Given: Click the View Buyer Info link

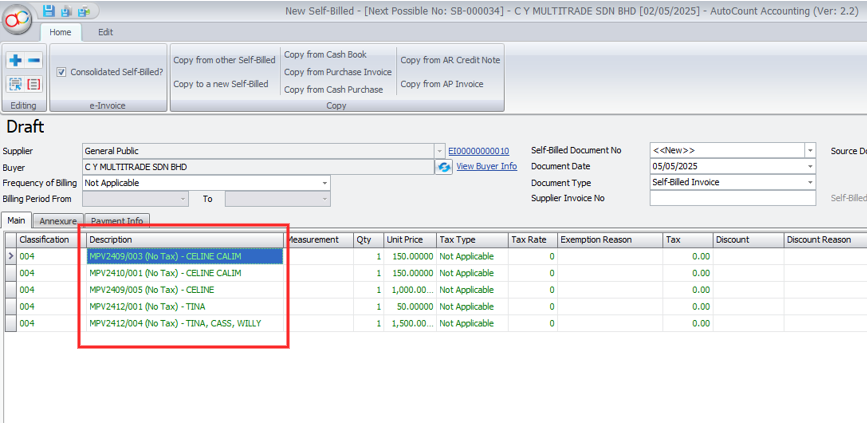Looking at the screenshot, I should pyautogui.click(x=486, y=167).
